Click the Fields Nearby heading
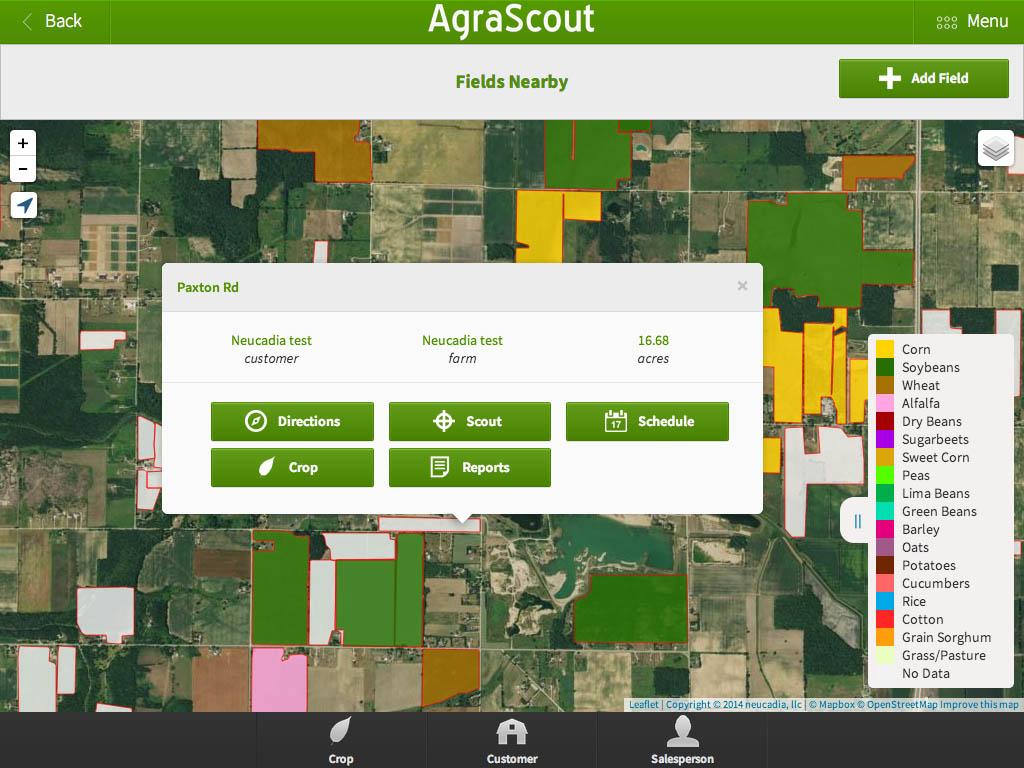Image resolution: width=1024 pixels, height=768 pixels. (x=511, y=82)
